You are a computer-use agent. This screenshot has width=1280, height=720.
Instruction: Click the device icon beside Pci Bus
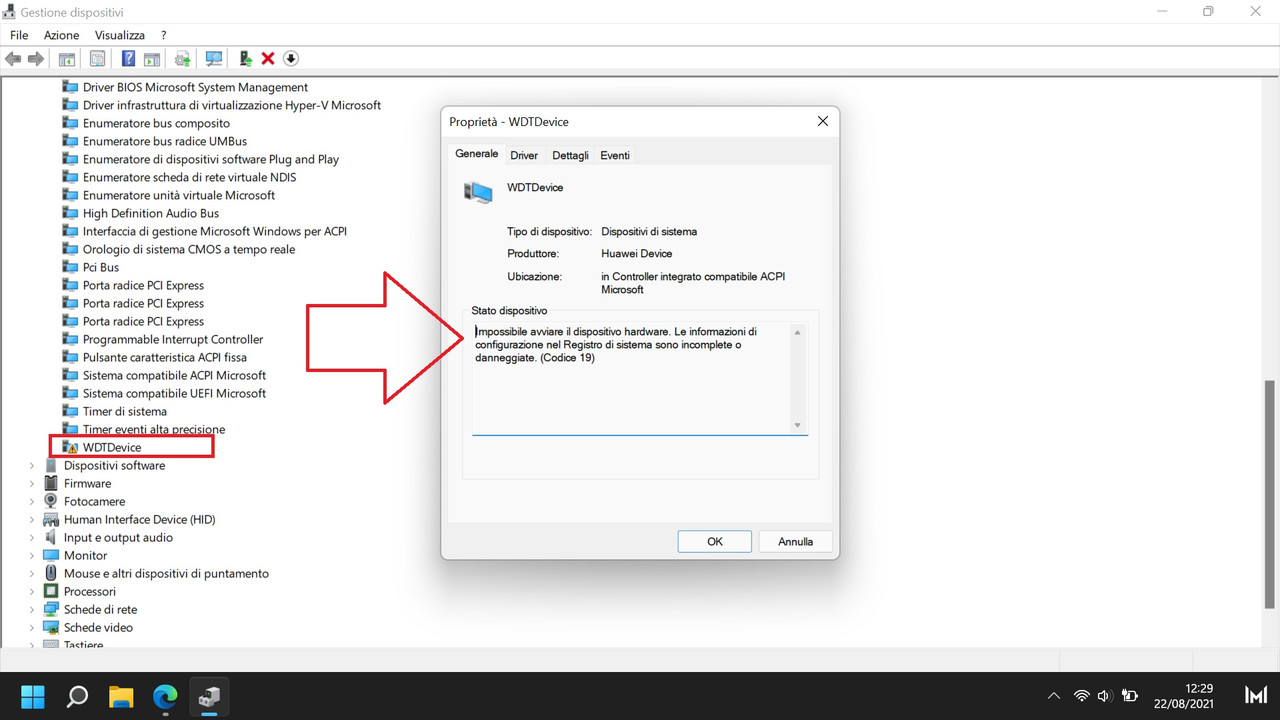70,267
